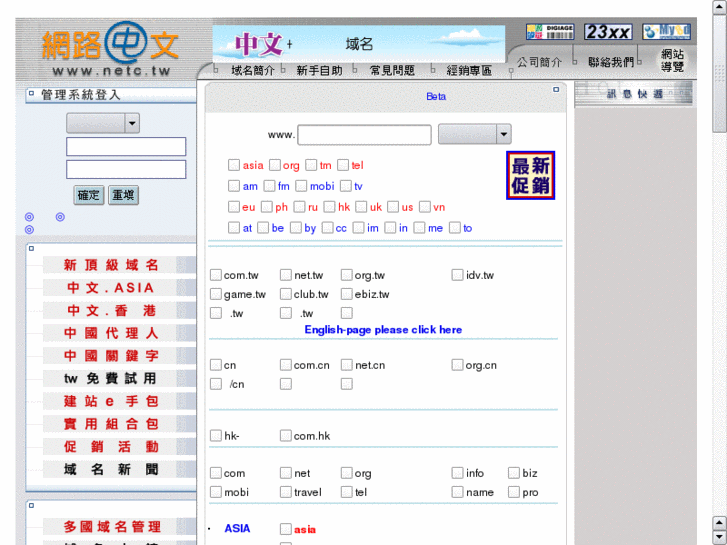Enable the net.cn checkbox

(x=347, y=365)
